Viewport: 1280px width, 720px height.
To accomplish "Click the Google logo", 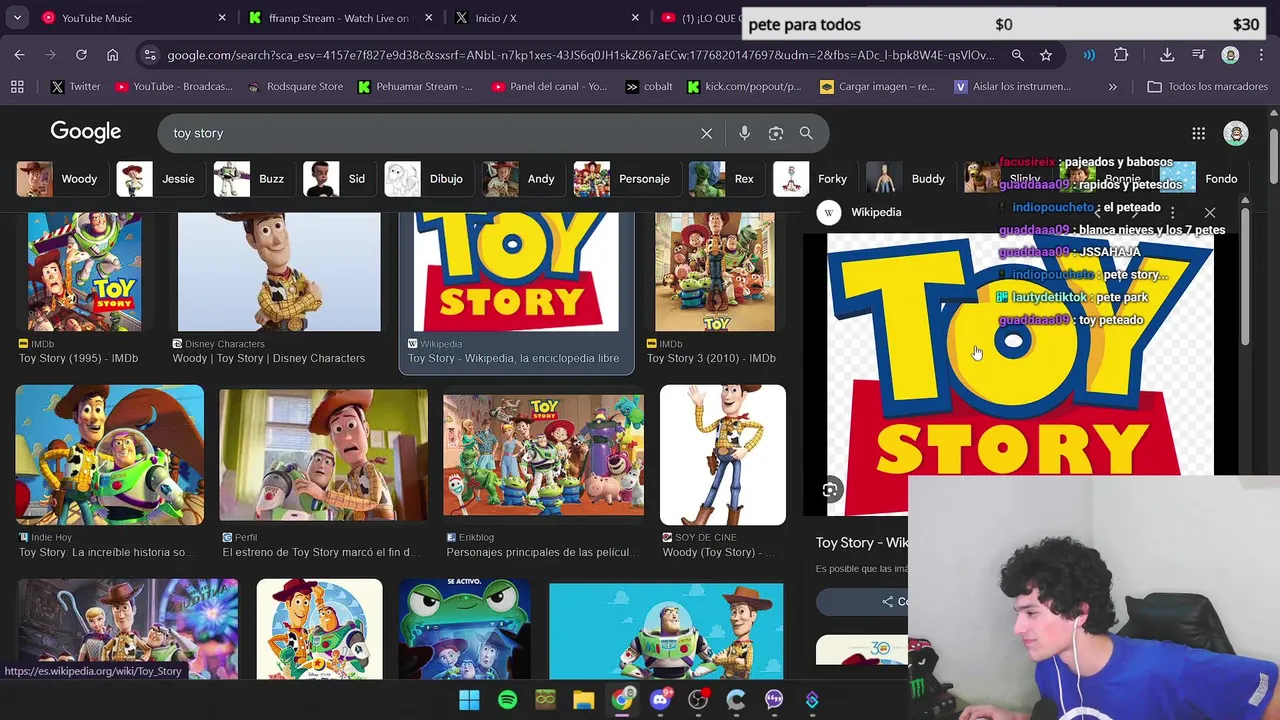I will click(x=86, y=132).
